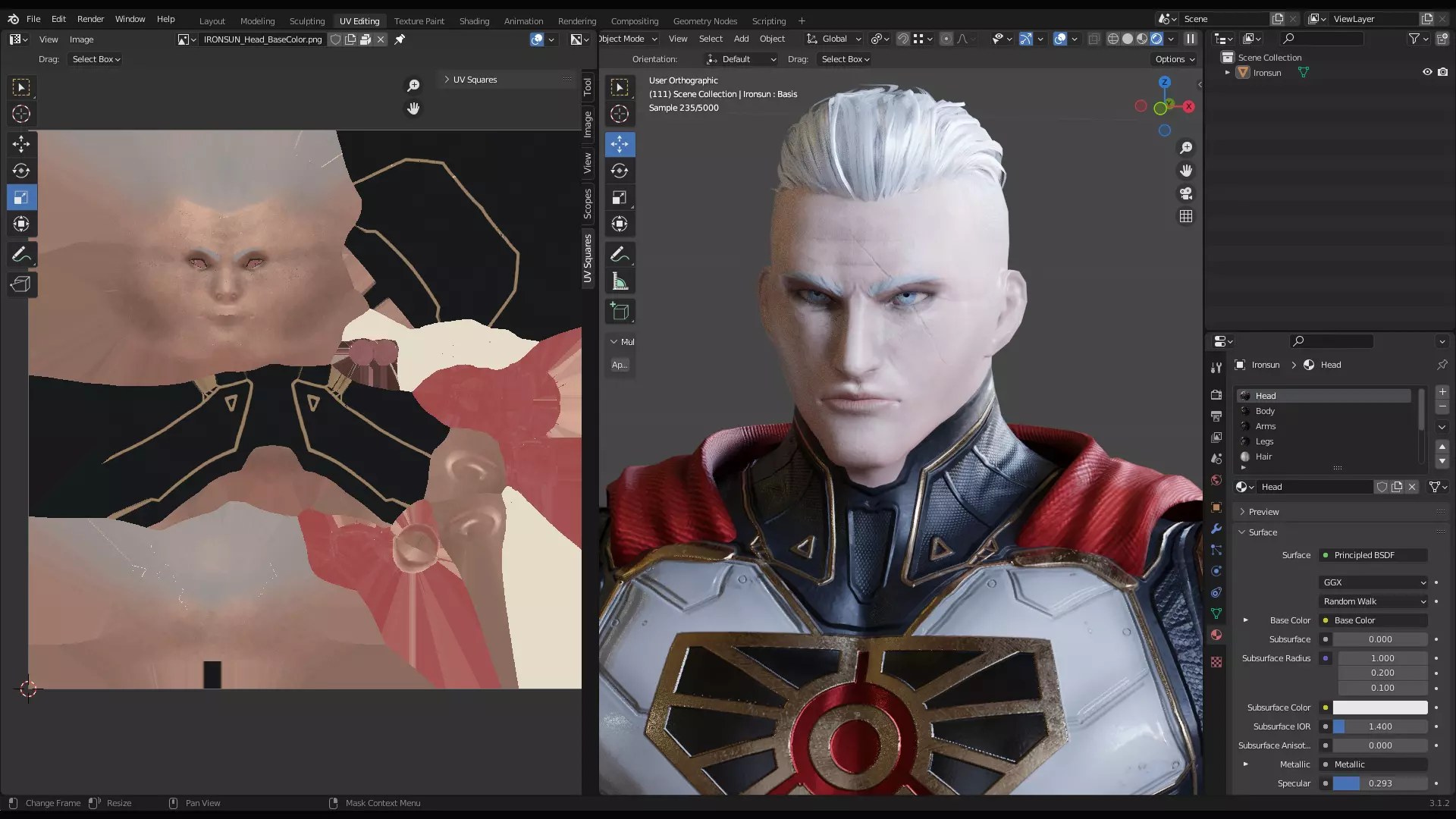Screen dimensions: 1456x819
Task: Open the Material properties tab icon
Action: 1216,635
